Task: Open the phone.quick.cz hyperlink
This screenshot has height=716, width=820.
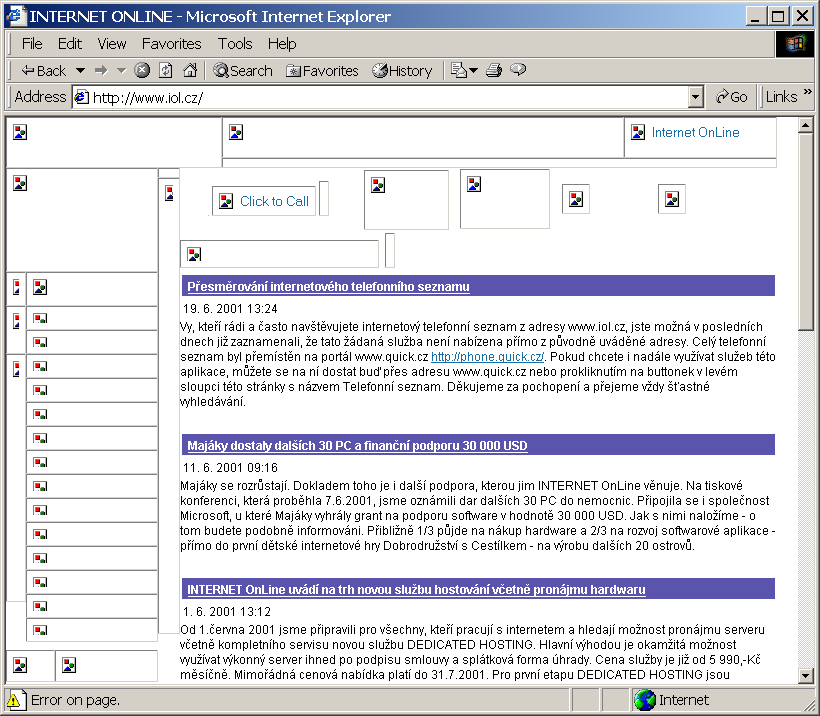Action: (487, 357)
